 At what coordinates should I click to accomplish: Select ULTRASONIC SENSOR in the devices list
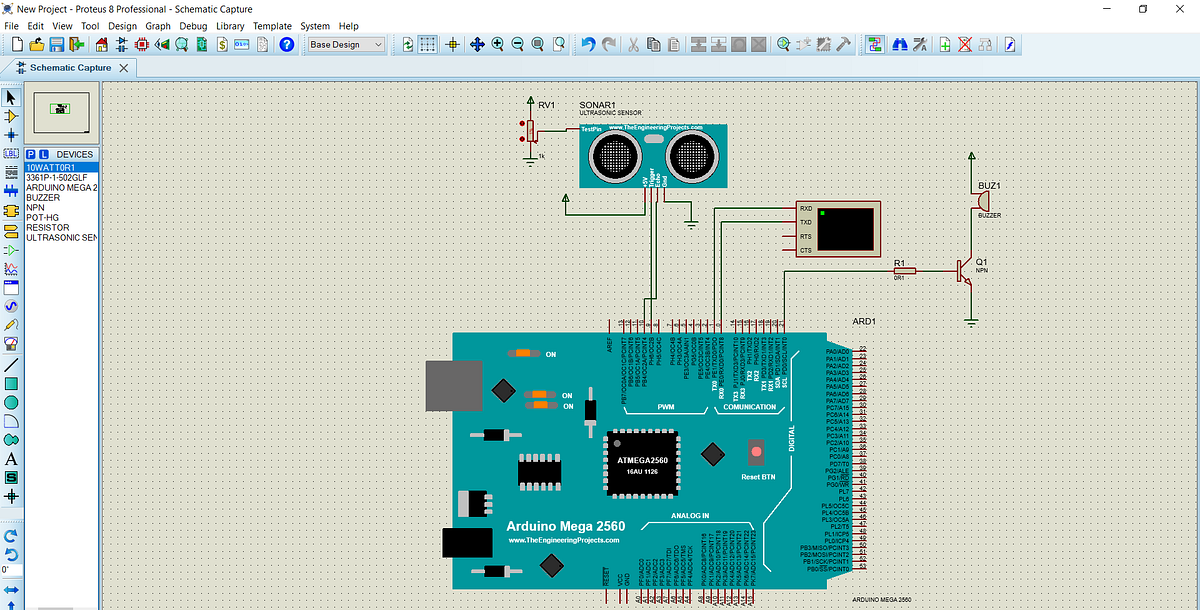click(61, 238)
